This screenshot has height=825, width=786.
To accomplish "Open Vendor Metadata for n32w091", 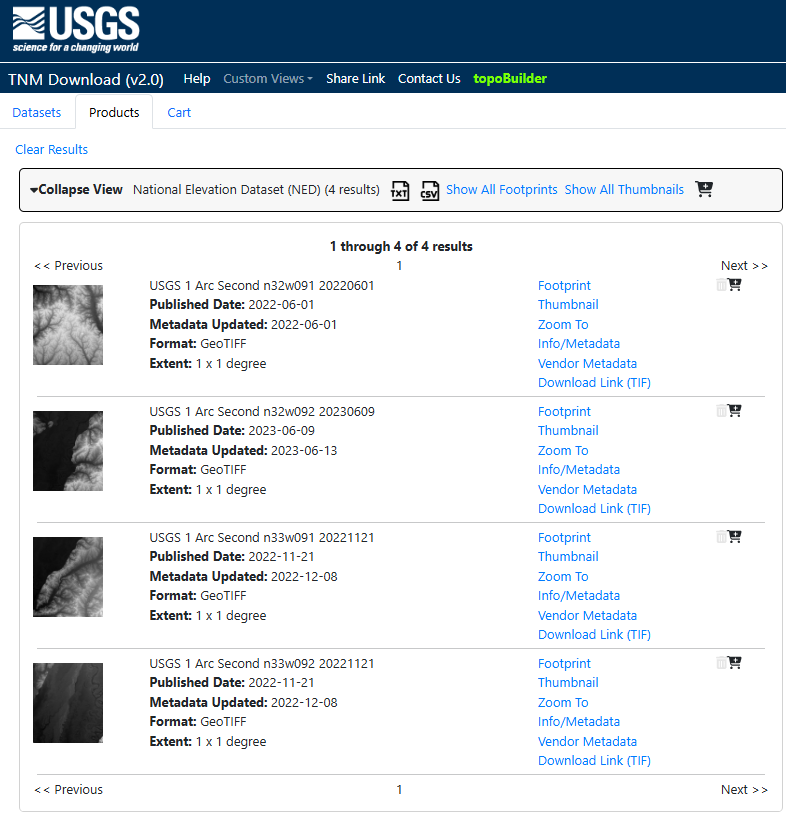I will [587, 364].
